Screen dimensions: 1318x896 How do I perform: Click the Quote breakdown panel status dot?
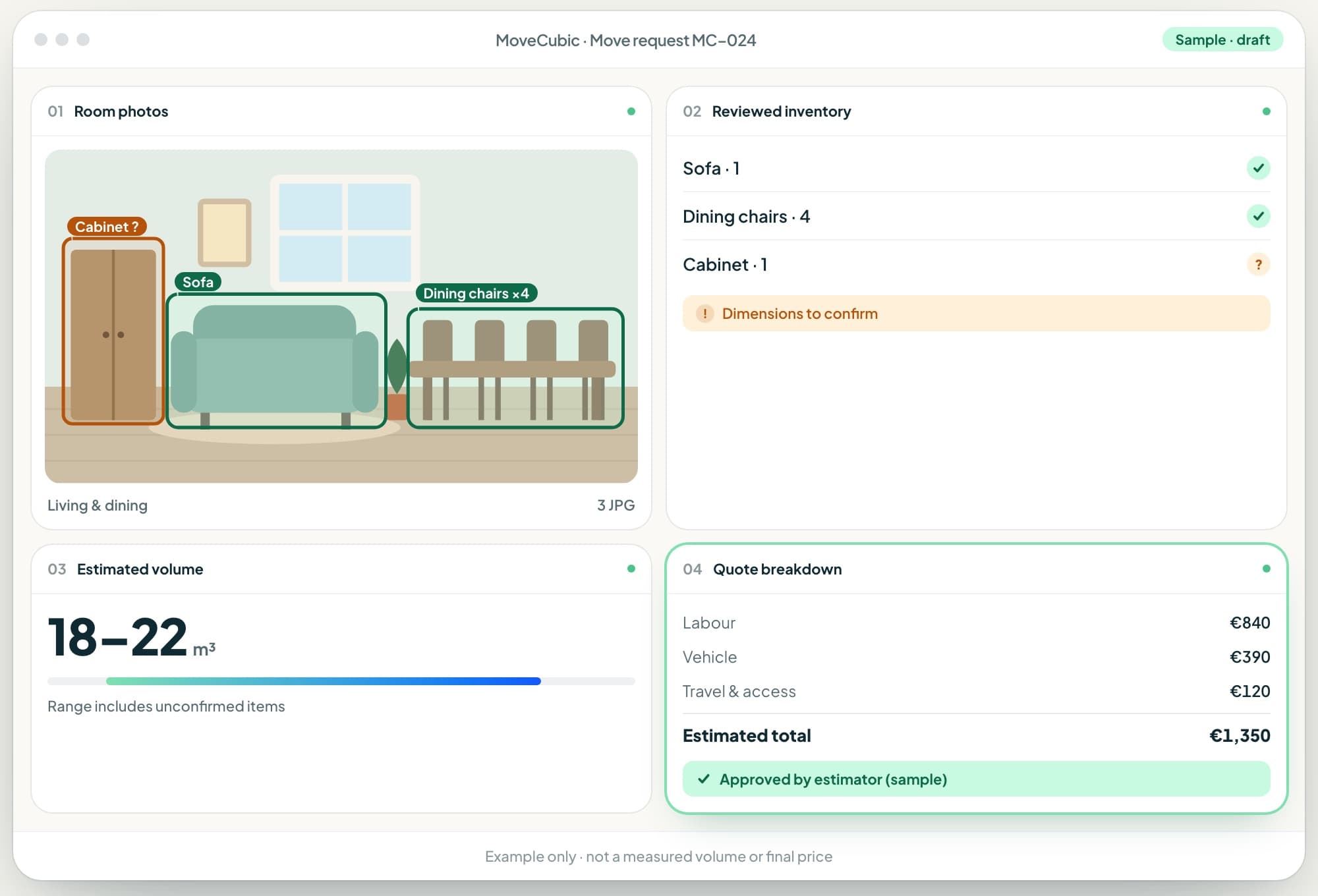(1266, 569)
